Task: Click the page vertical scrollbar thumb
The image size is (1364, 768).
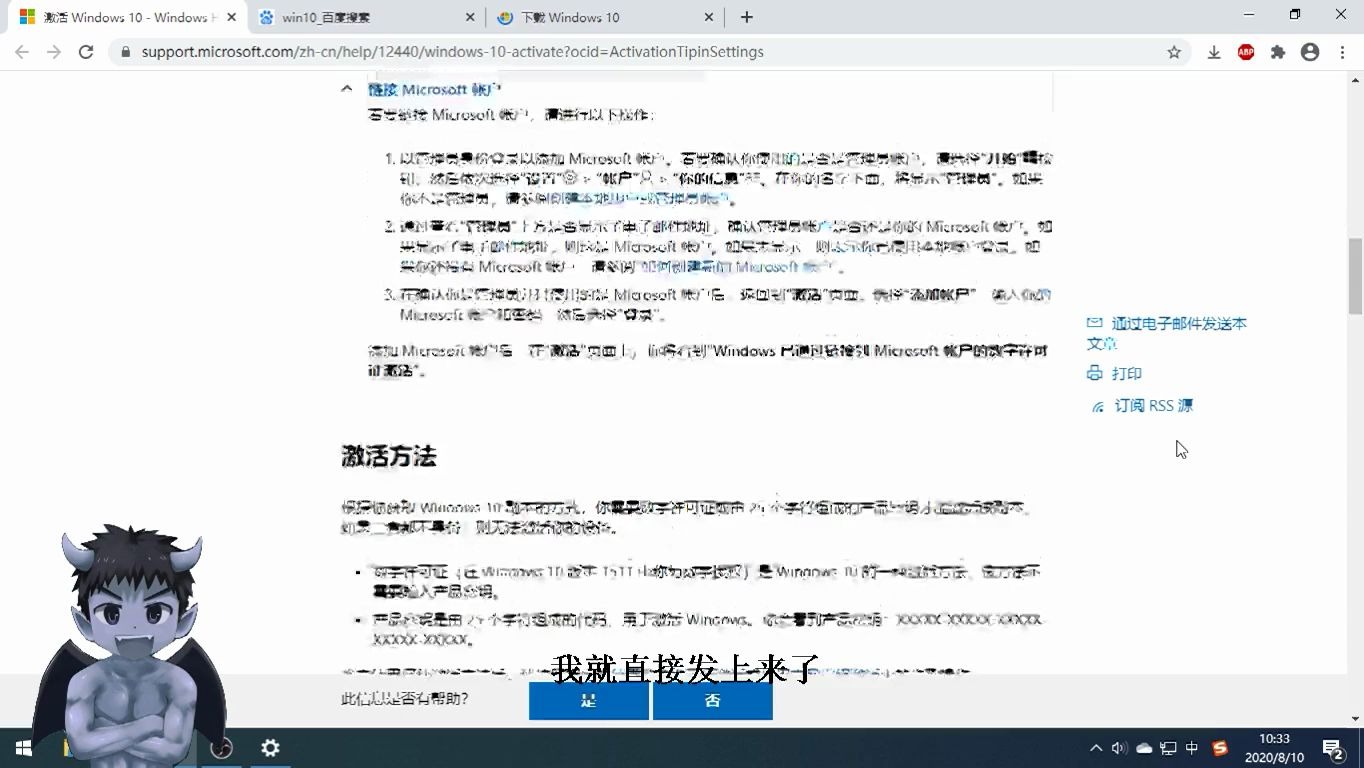Action: pos(1355,276)
